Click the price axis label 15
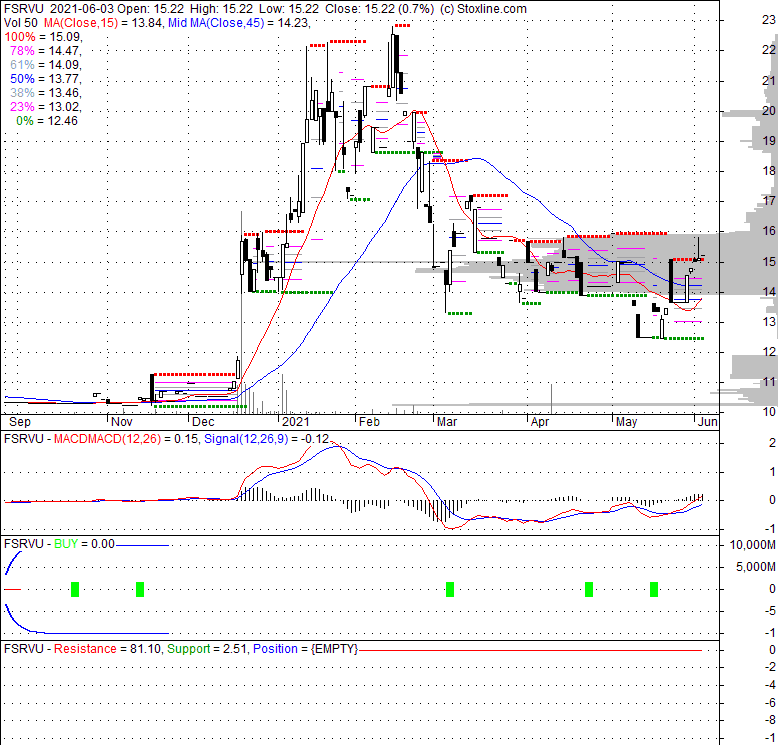This screenshot has width=780, height=745. pyautogui.click(x=769, y=262)
